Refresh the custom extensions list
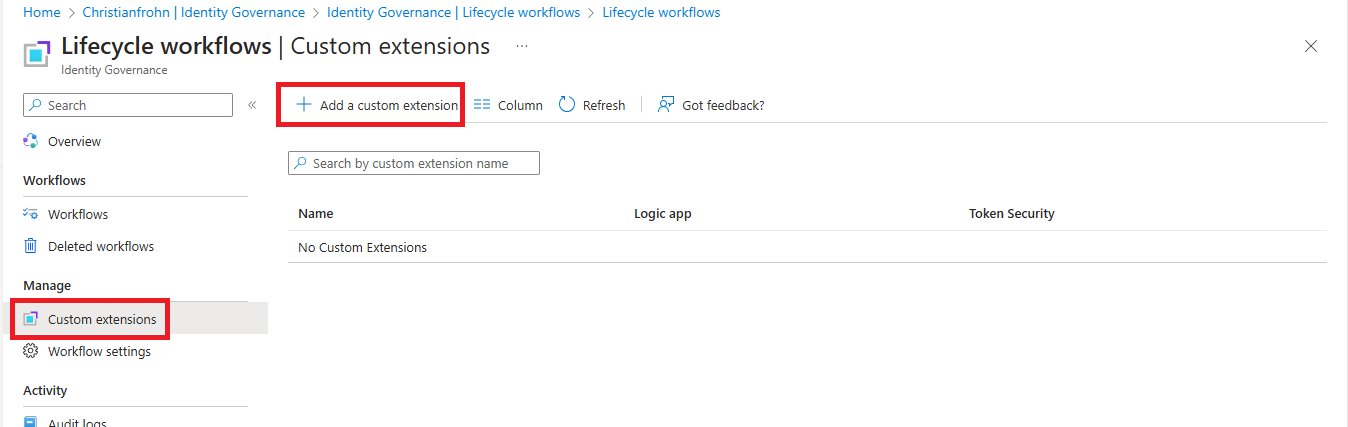 [x=592, y=105]
